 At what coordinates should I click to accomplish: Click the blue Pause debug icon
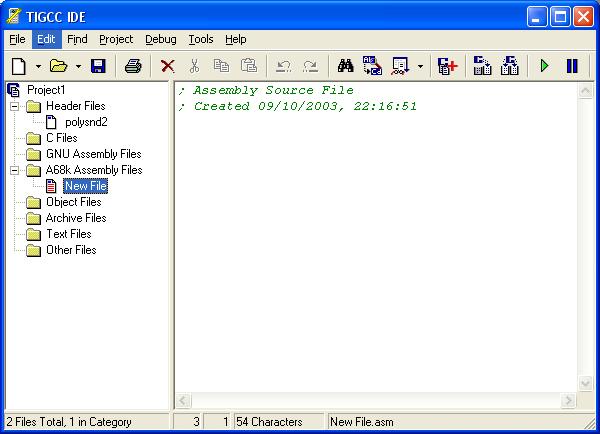click(x=572, y=66)
